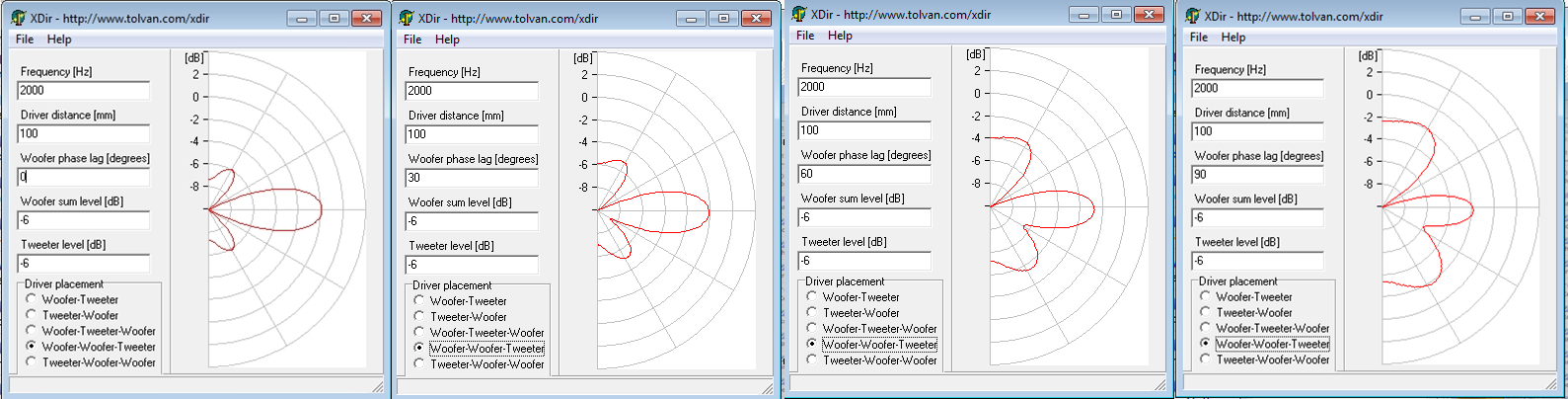The image size is (1568, 399).
Task: Close the phase lag 60 XDir window
Action: [x=1149, y=15]
